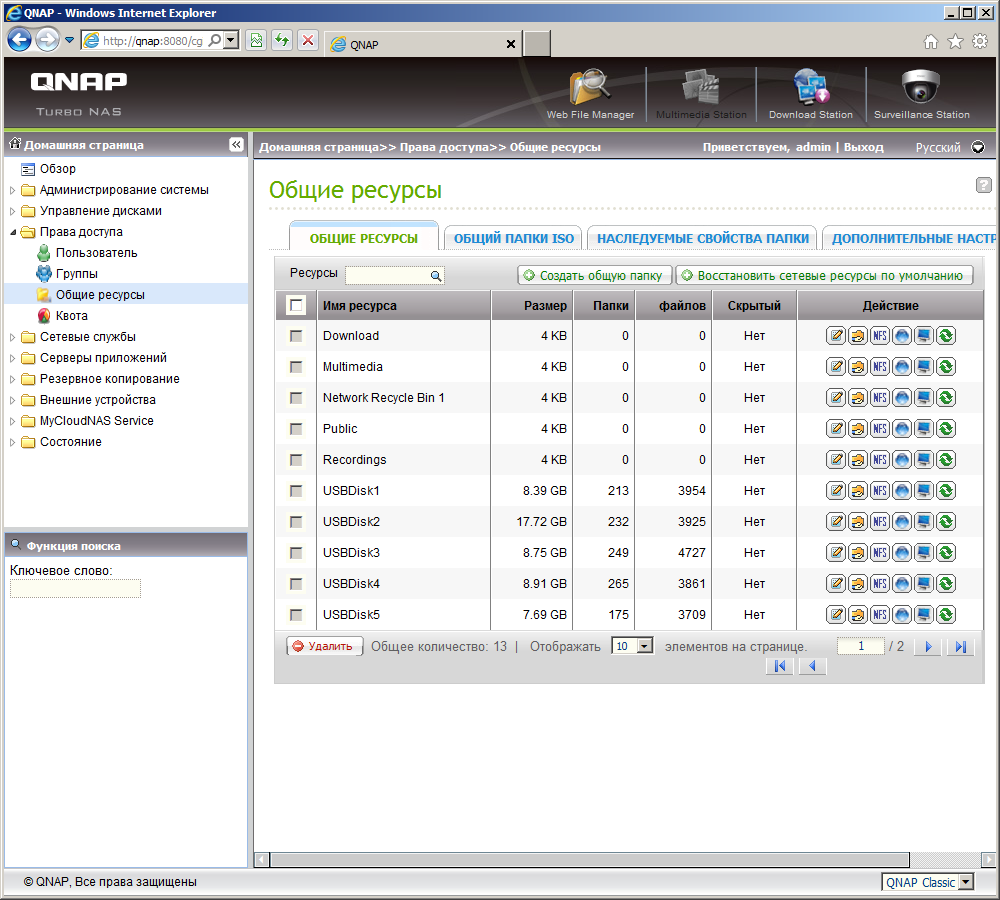Go back with browser back arrow
1000x900 pixels.
(x=19, y=40)
